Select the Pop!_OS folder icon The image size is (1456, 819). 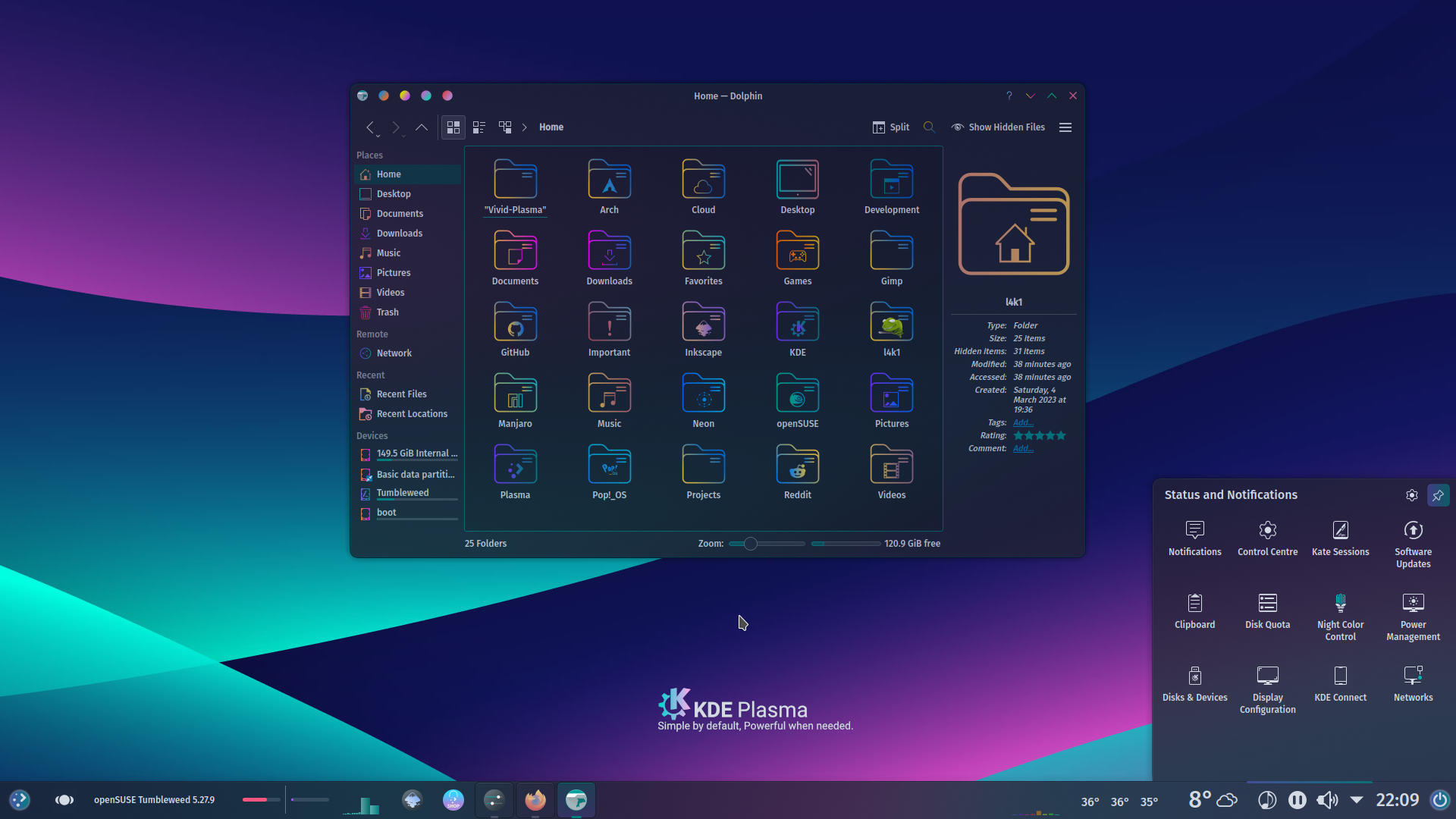coord(609,464)
